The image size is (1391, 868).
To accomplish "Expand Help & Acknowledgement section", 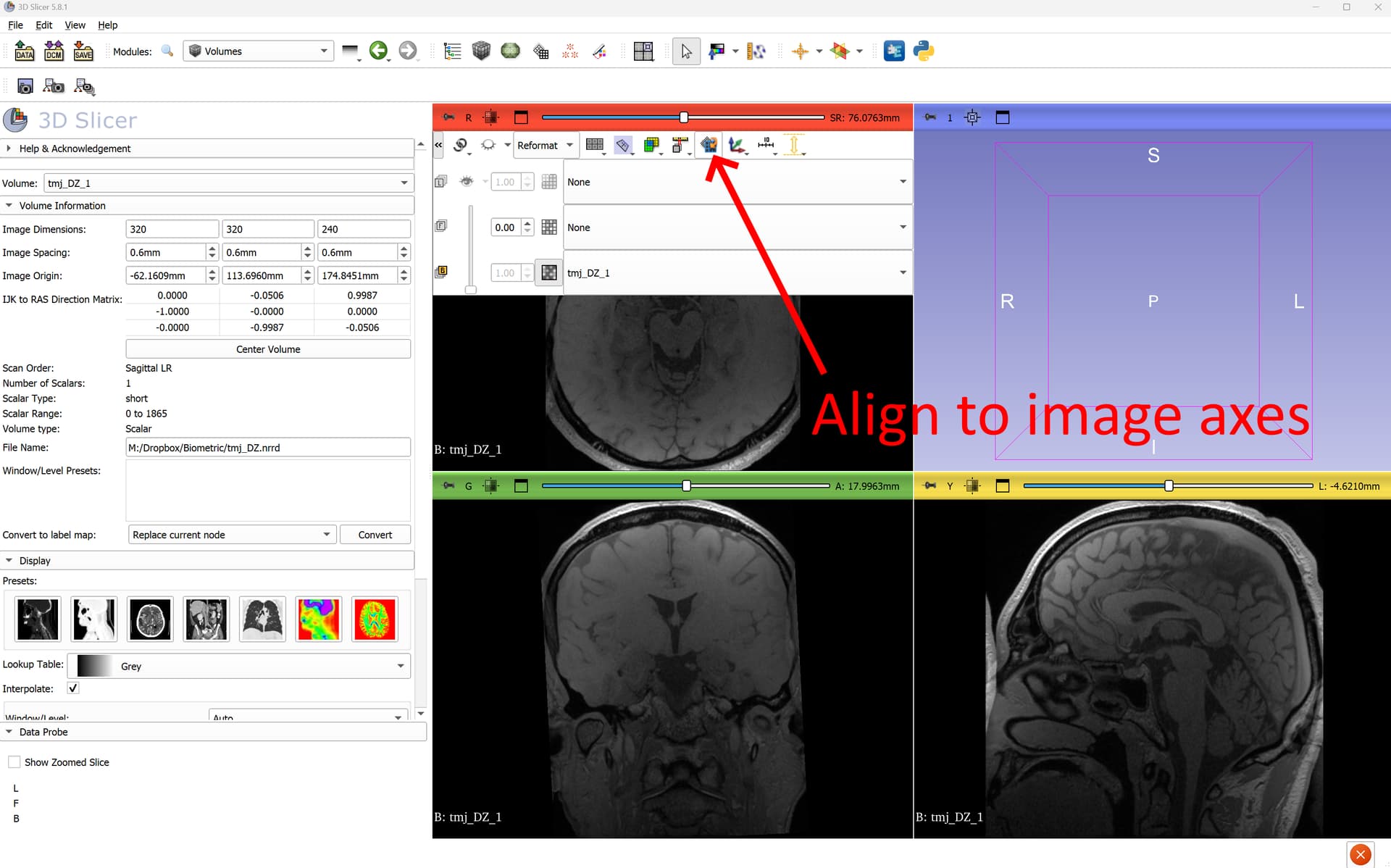I will tap(75, 149).
